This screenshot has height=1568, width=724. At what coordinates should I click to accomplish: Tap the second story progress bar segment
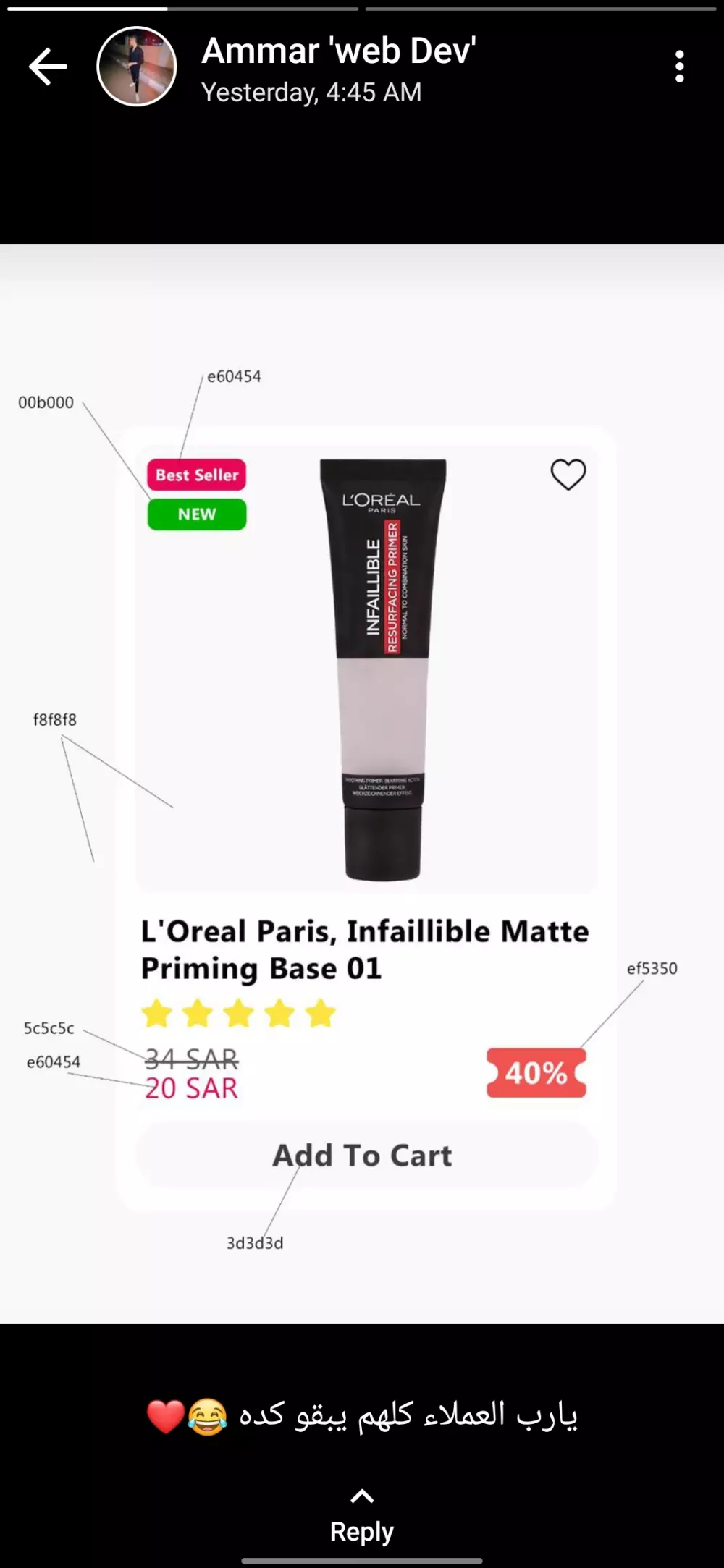click(x=541, y=9)
